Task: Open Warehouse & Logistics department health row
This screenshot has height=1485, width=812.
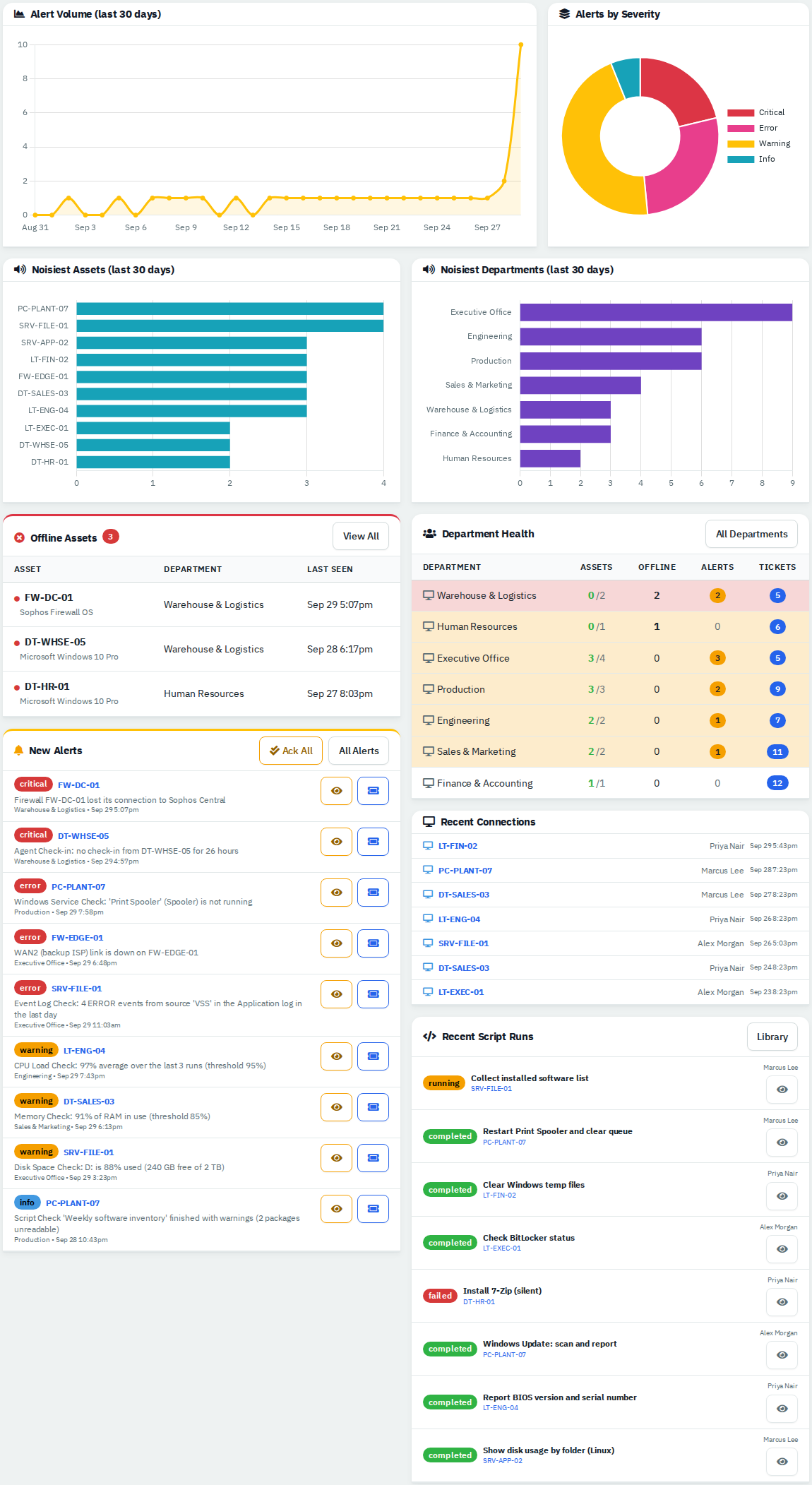Action: point(610,595)
